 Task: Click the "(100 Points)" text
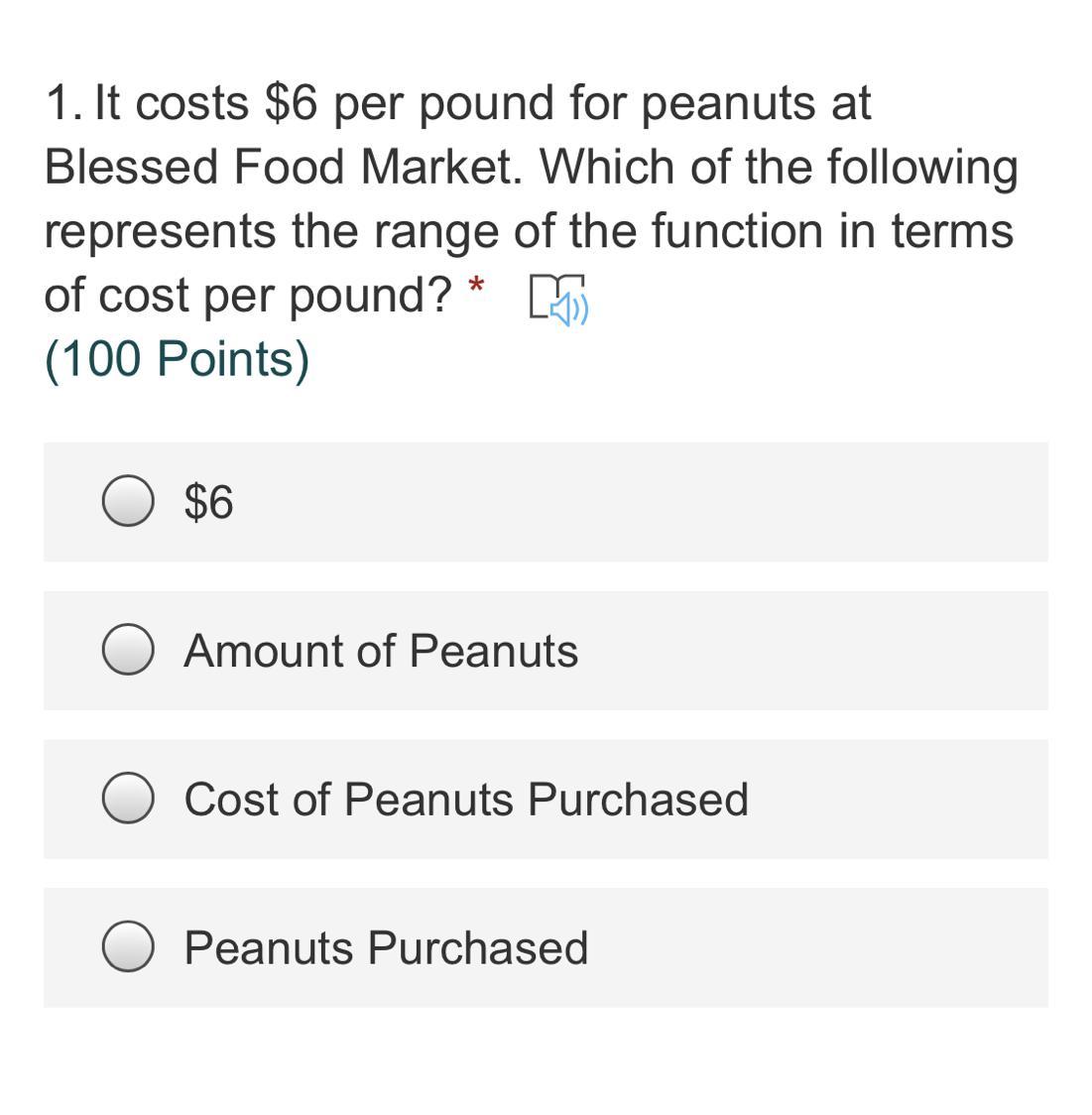coord(177,359)
